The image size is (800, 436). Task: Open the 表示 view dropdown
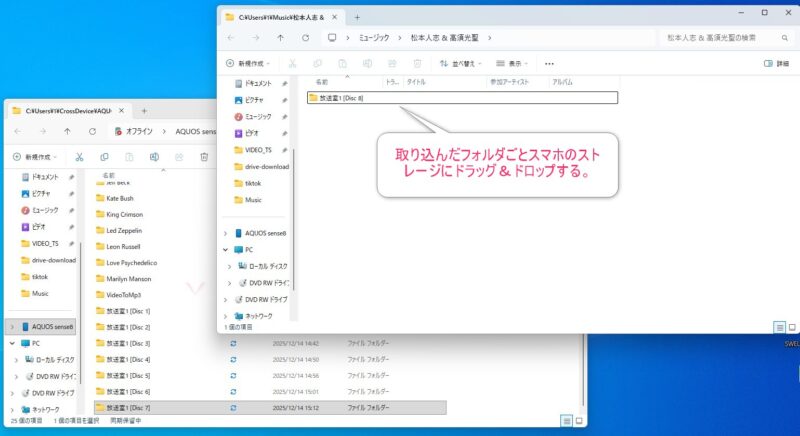[x=512, y=63]
